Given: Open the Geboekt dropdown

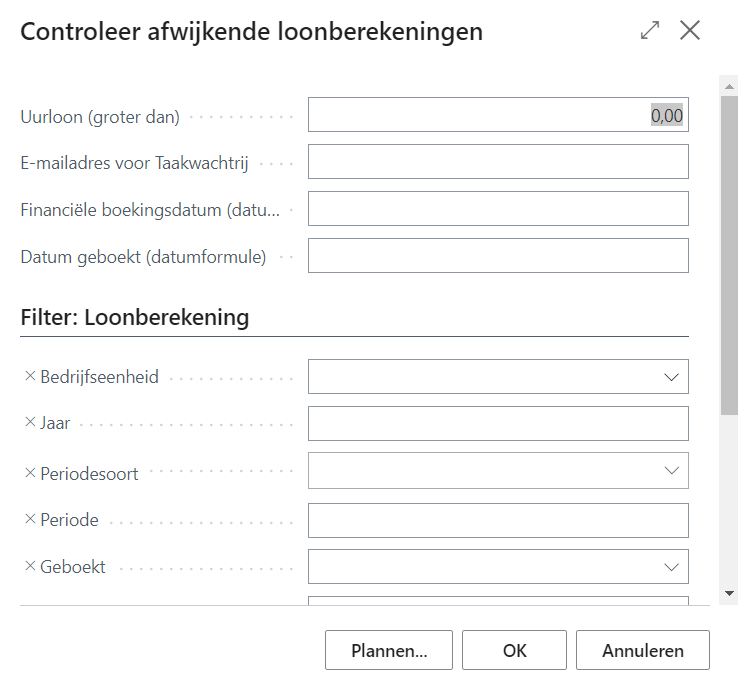Looking at the screenshot, I should click(x=670, y=567).
